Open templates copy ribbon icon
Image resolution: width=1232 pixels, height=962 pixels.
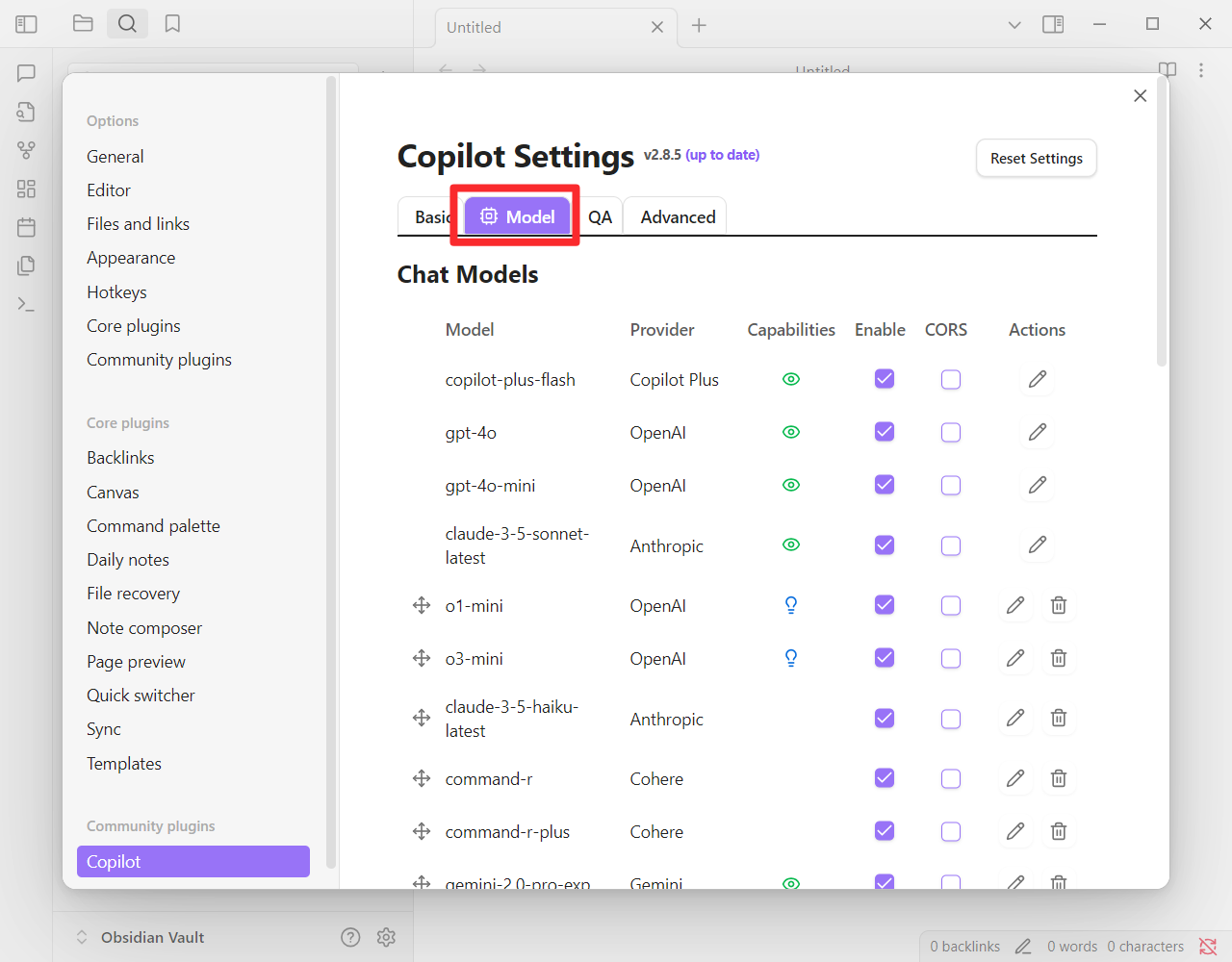point(26,266)
